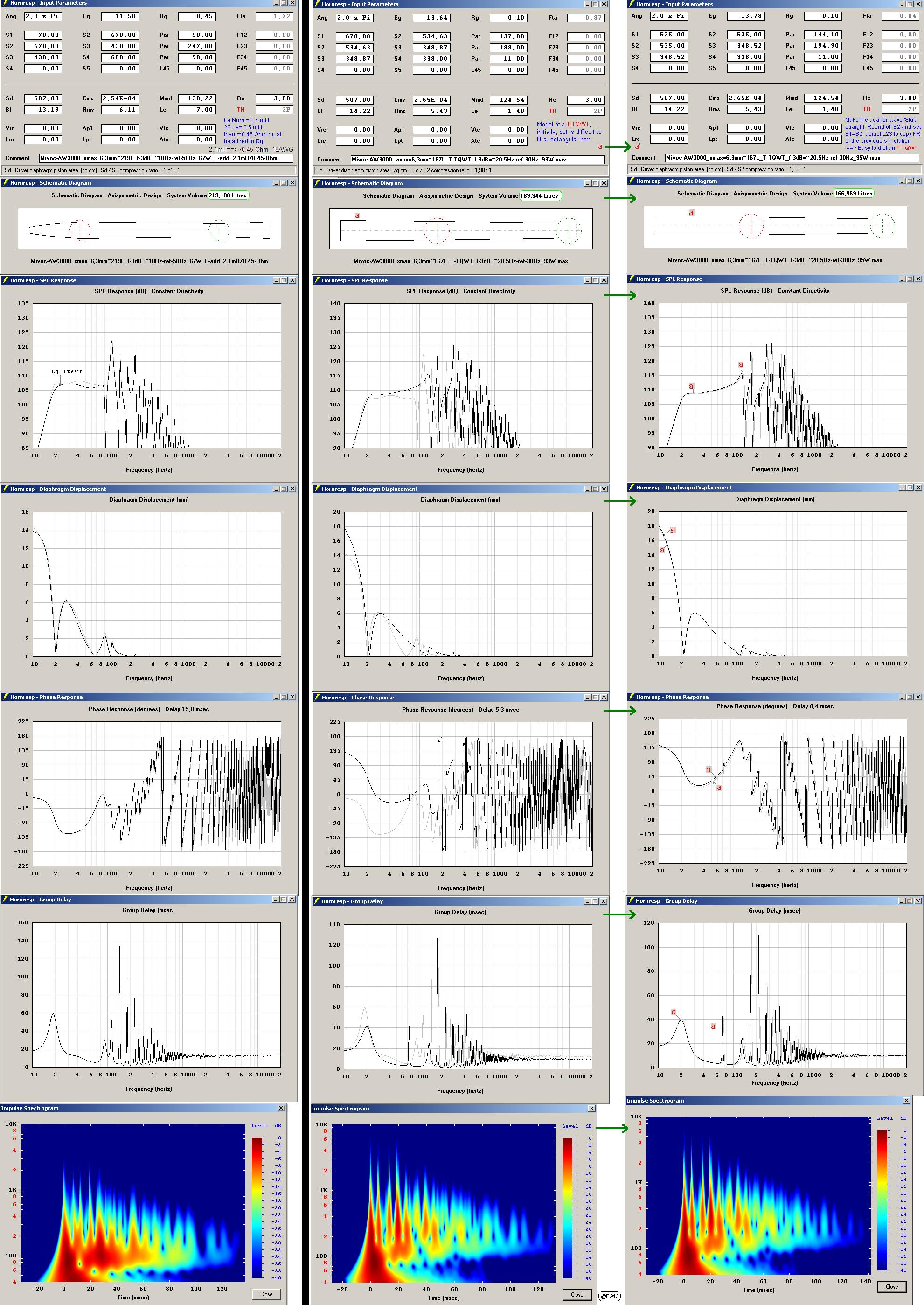The width and height of the screenshot is (924, 1305).
Task: Click the Hornresp icon on Input Parameters window with Eg 13,78
Action: pyautogui.click(x=632, y=4)
